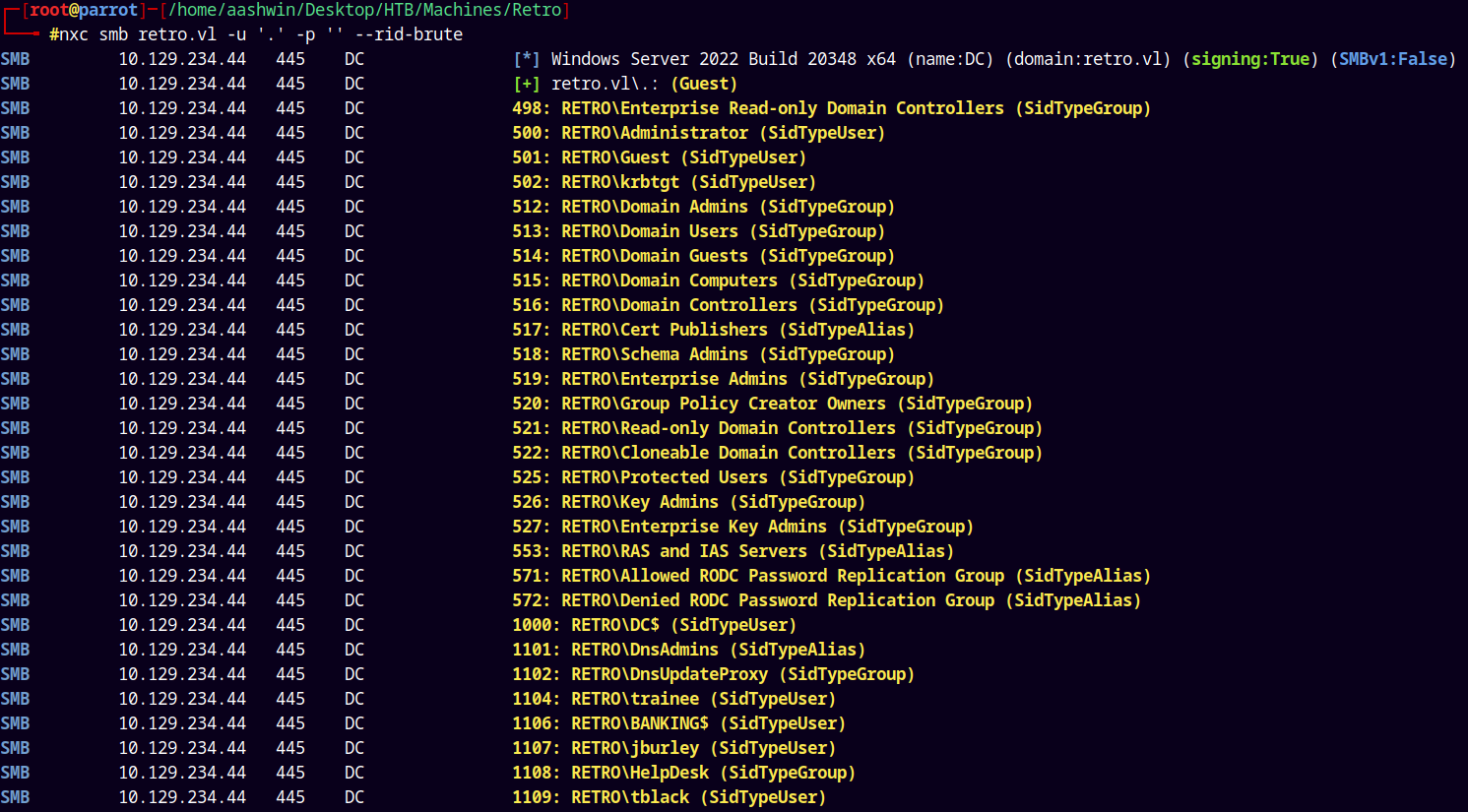Select the 519: RETRO\Enterprise Admins entry

tap(723, 379)
